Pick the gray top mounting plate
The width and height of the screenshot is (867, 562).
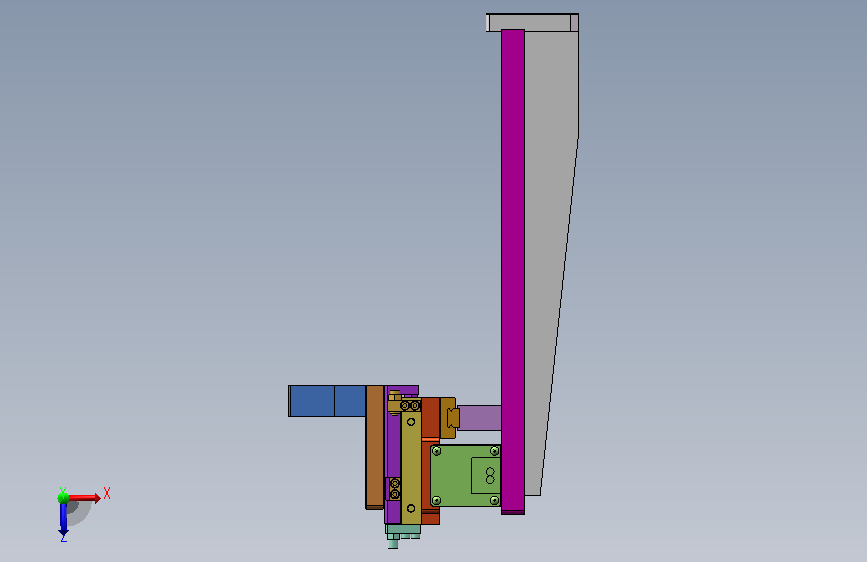tap(532, 23)
